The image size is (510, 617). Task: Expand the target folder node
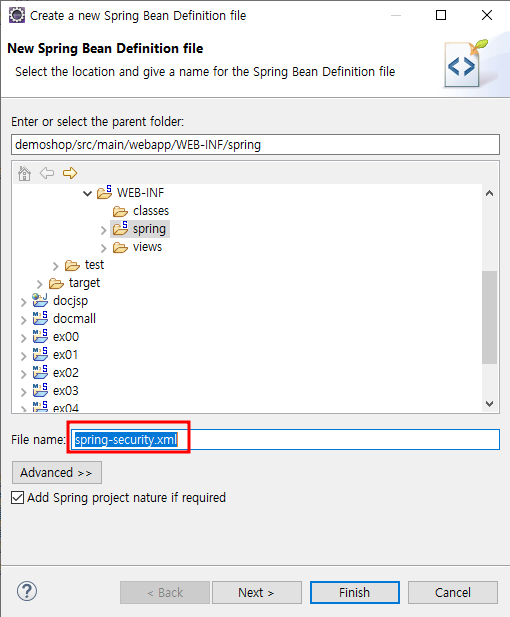[39, 284]
